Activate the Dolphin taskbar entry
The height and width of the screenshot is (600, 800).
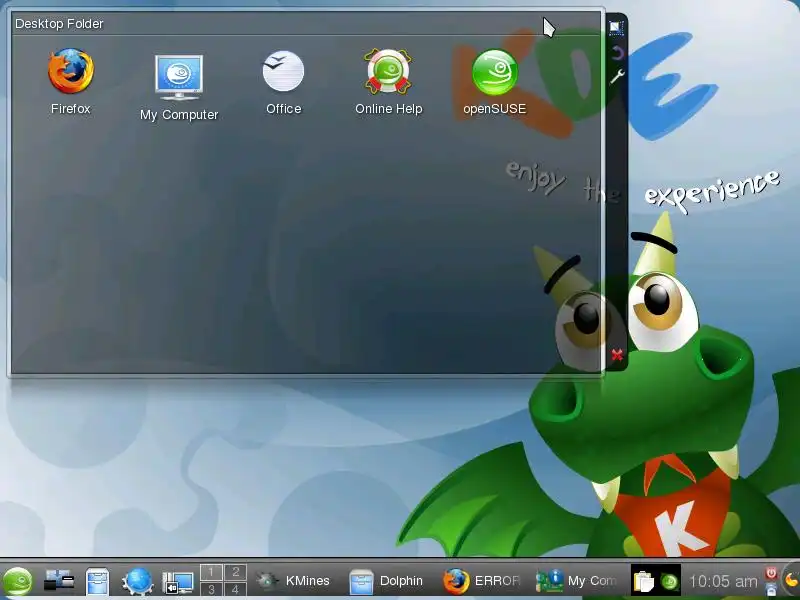coord(387,581)
